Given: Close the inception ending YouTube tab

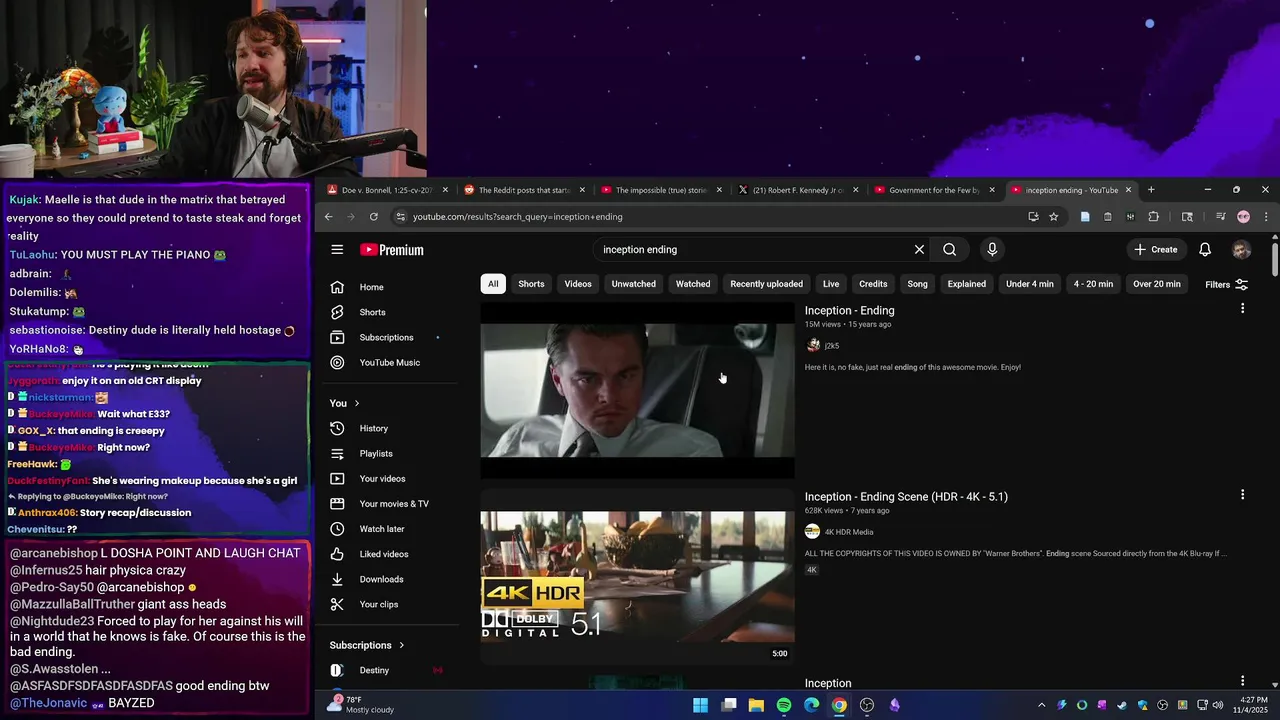Looking at the screenshot, I should click(1129, 190).
